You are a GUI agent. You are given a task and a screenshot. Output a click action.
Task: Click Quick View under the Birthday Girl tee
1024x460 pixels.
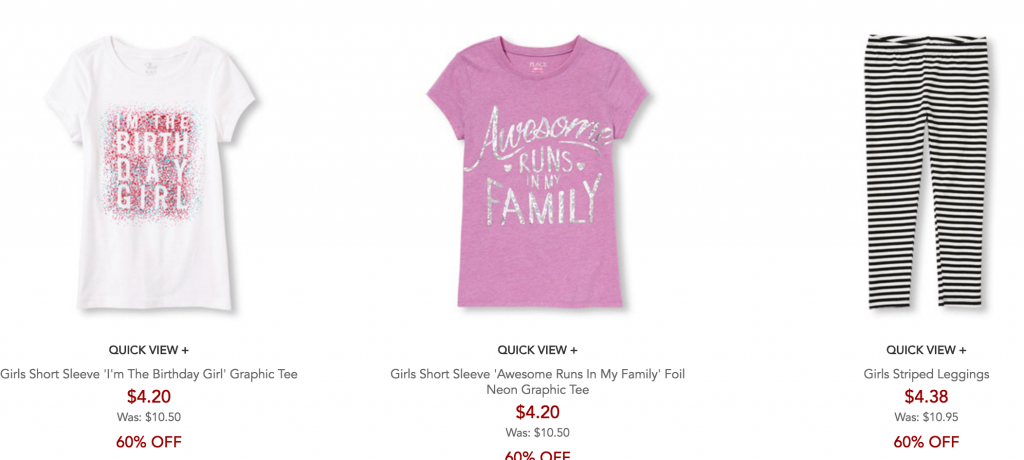click(x=149, y=350)
